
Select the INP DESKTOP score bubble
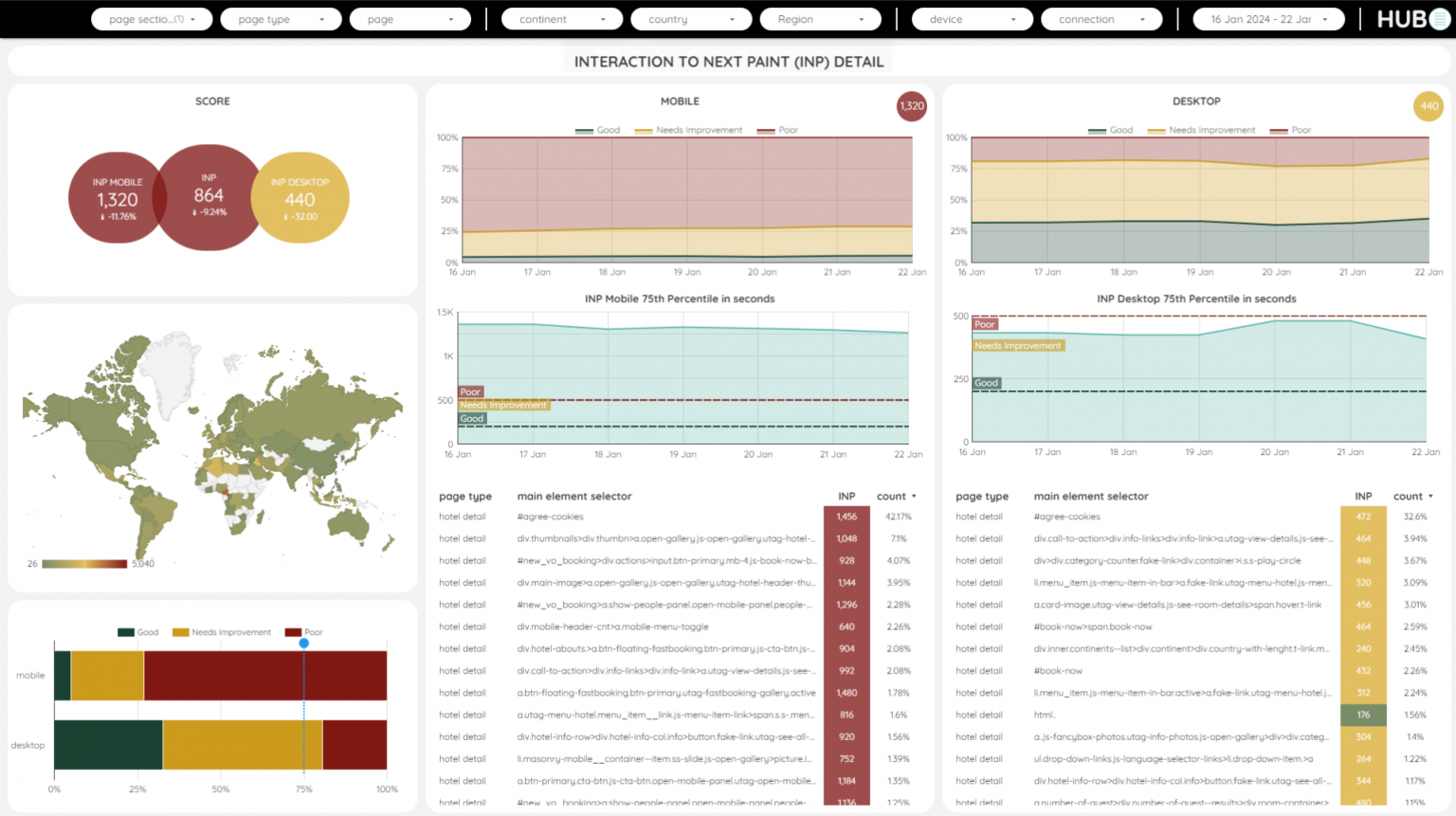point(300,197)
